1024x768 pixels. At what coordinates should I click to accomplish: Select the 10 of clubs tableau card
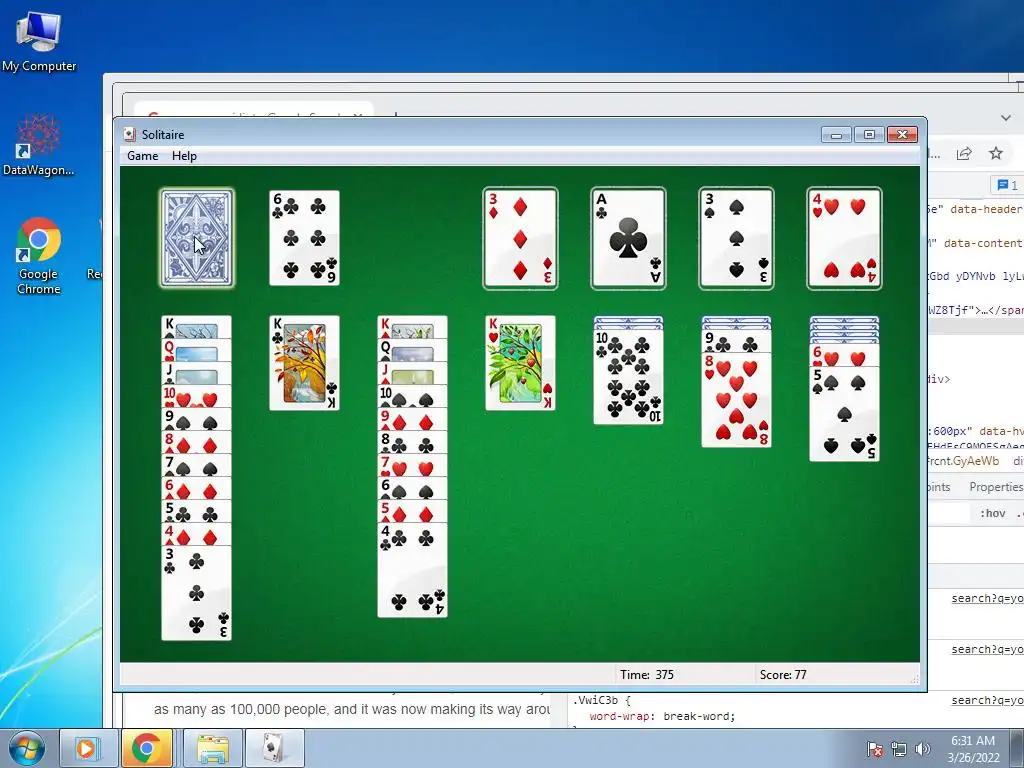[628, 377]
